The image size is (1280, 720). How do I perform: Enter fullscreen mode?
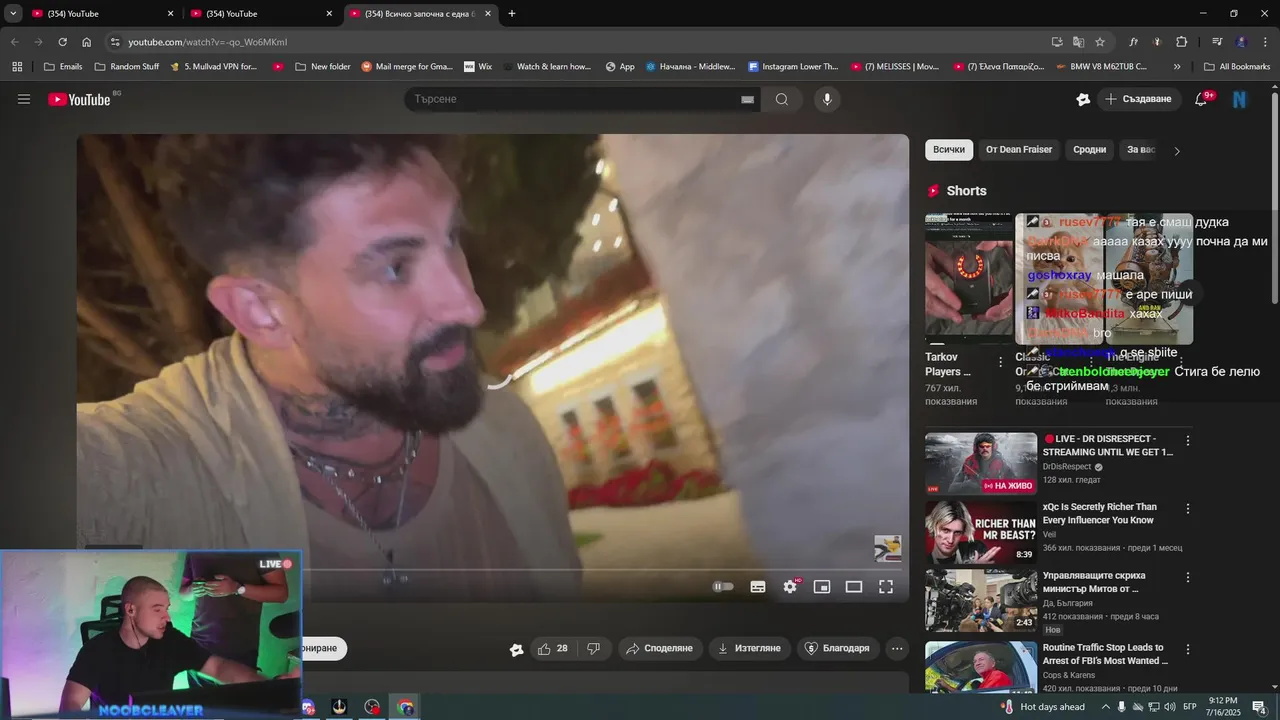[x=886, y=587]
